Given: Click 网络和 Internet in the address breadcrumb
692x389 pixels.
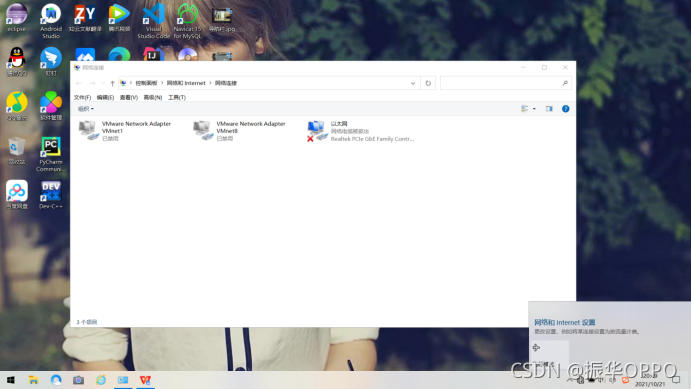Looking at the screenshot, I should click(x=186, y=83).
